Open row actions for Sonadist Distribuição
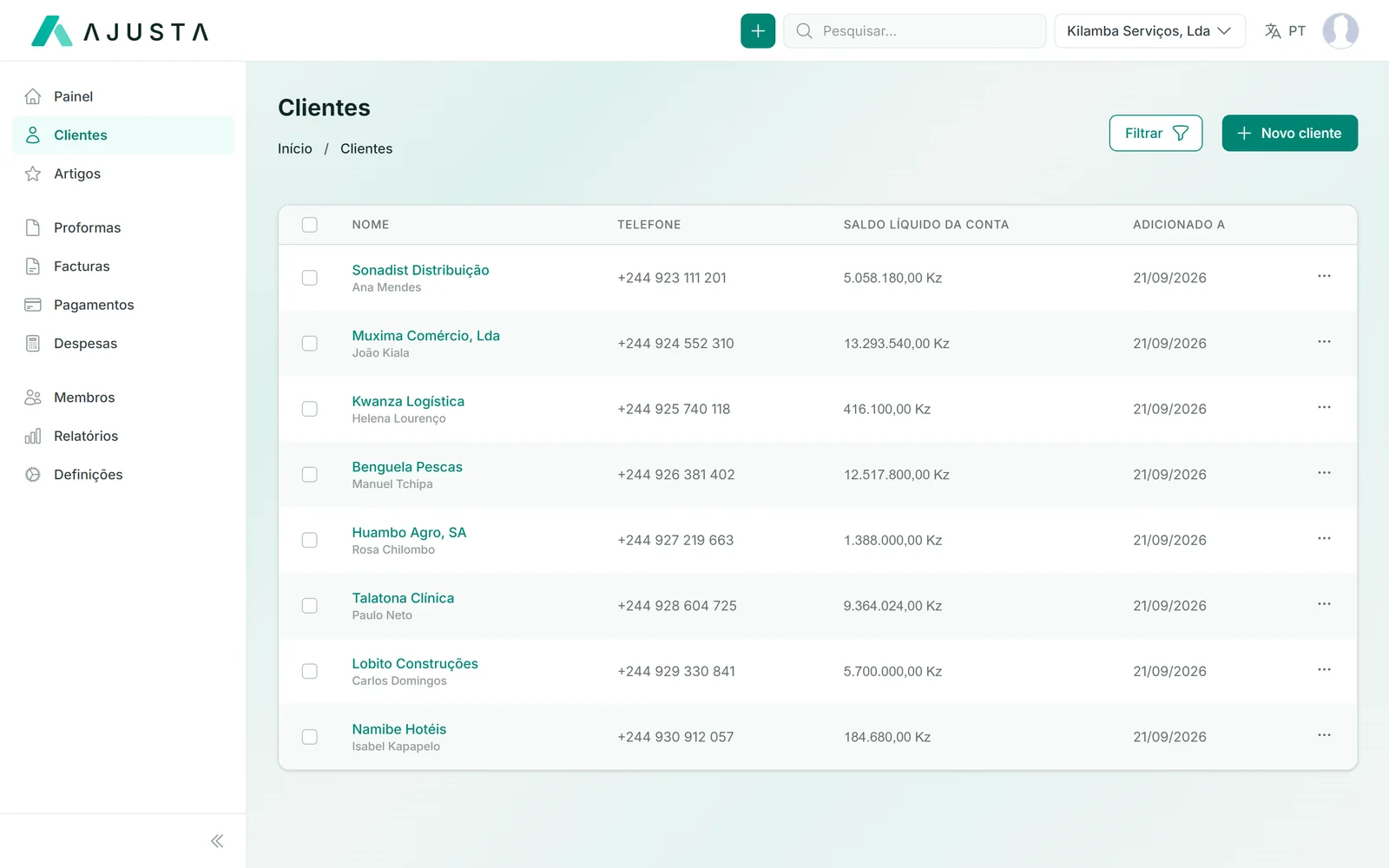Image resolution: width=1389 pixels, height=868 pixels. click(x=1324, y=276)
